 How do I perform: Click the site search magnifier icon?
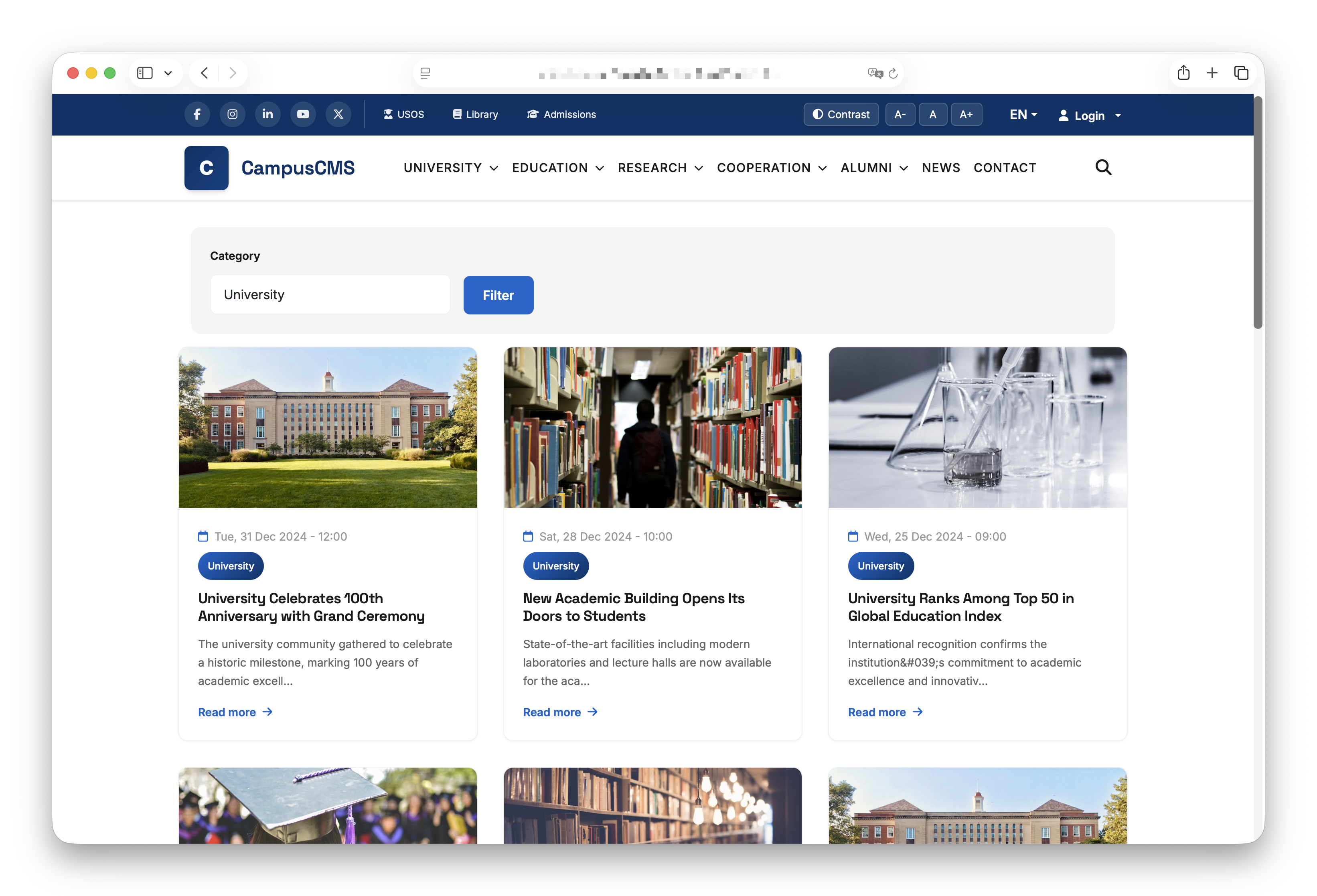click(1103, 167)
